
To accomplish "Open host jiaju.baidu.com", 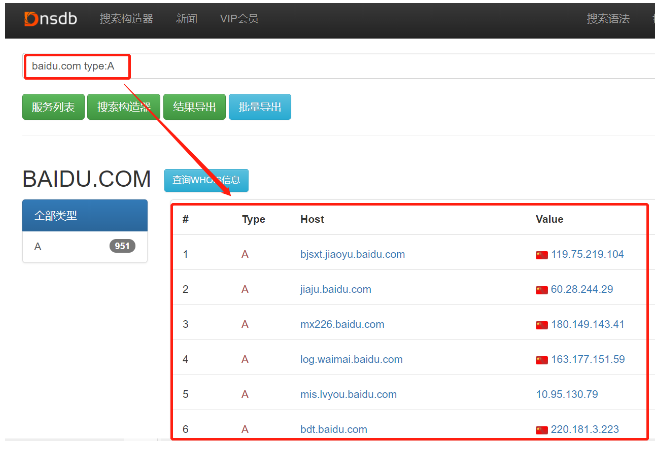I will (336, 289).
